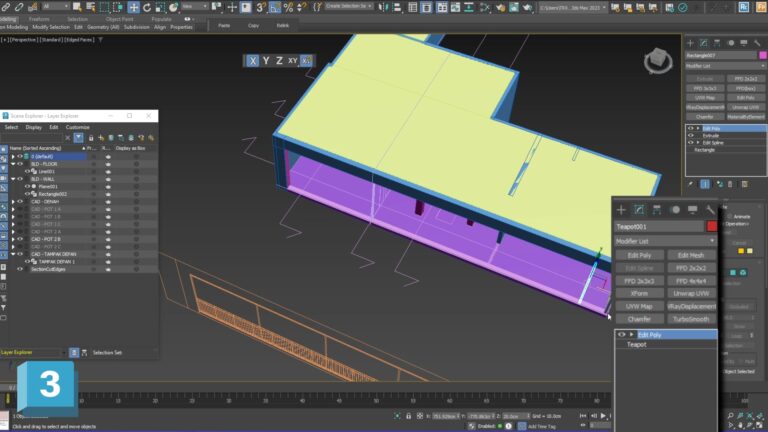
Task: Collapse the BLD - FLOOR layer
Action: click(x=13, y=164)
